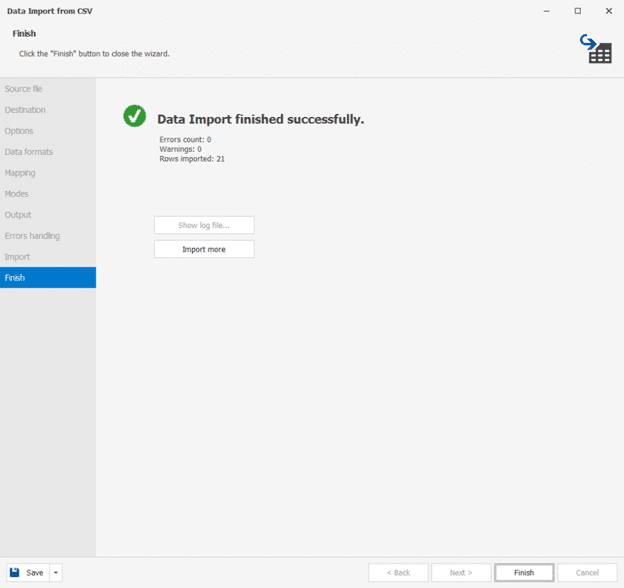Click the errors count value link
The image size is (624, 588).
click(209, 140)
